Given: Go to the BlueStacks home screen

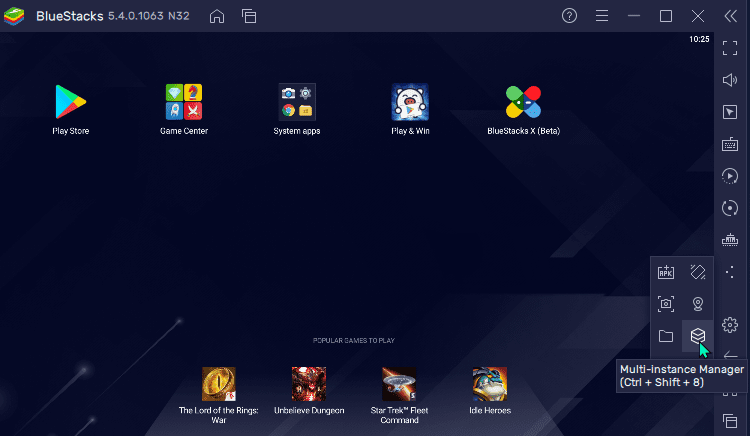Looking at the screenshot, I should [217, 16].
